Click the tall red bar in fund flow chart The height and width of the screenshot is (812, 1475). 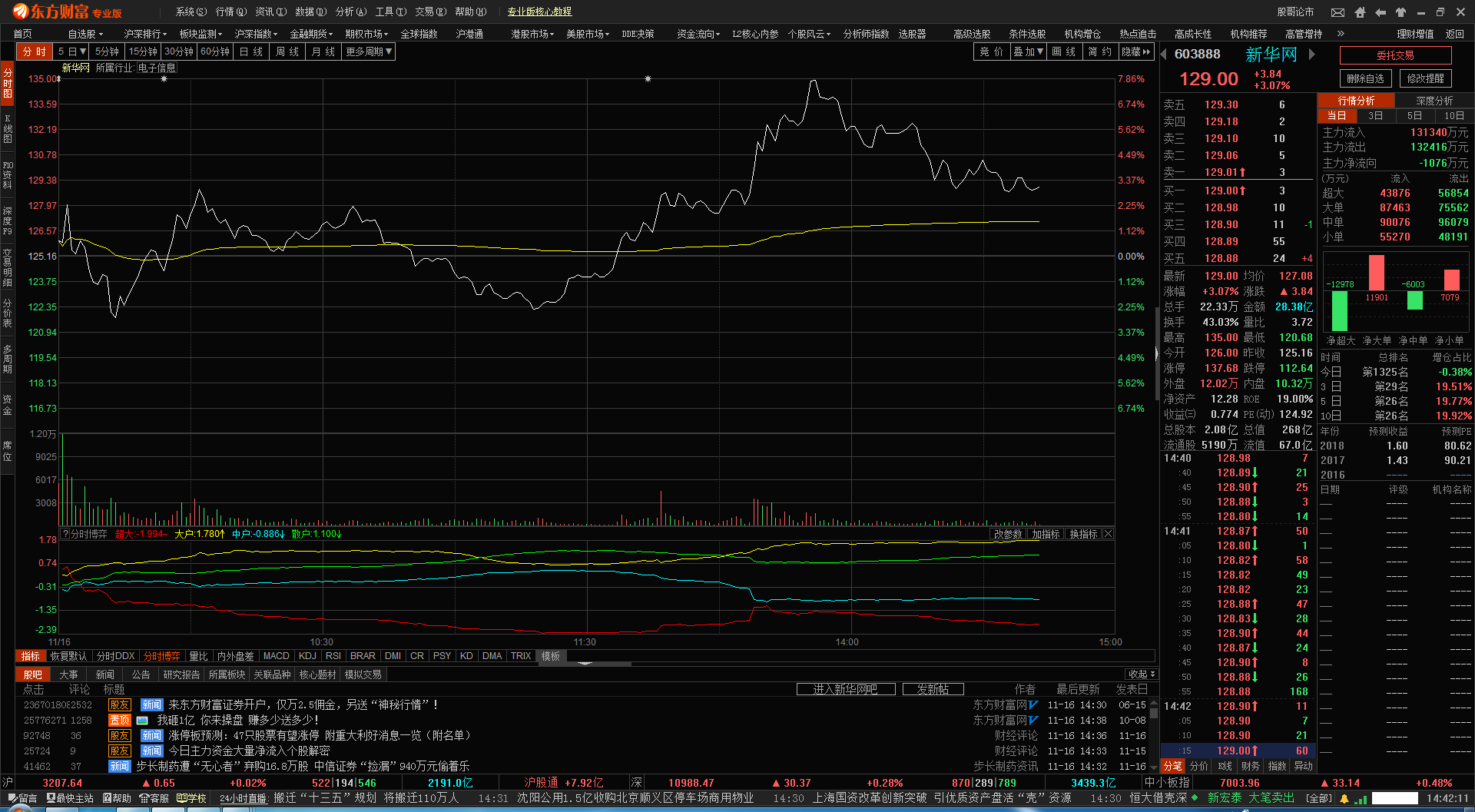point(1377,273)
